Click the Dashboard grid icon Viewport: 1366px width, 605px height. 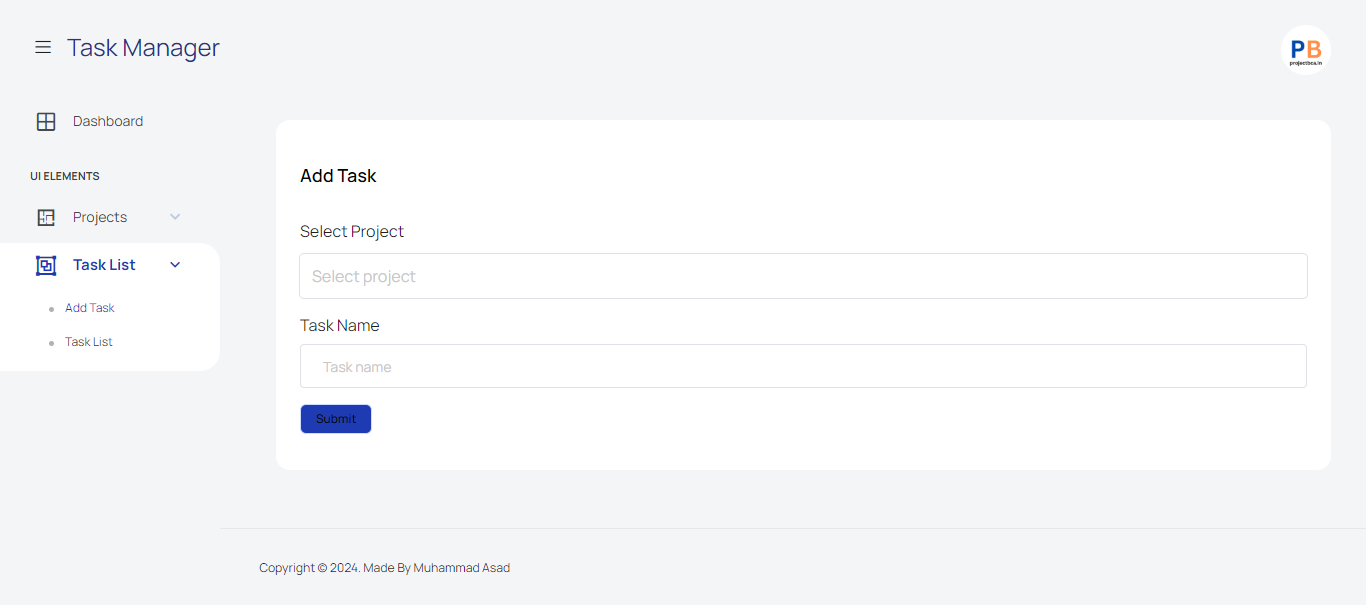click(x=46, y=122)
